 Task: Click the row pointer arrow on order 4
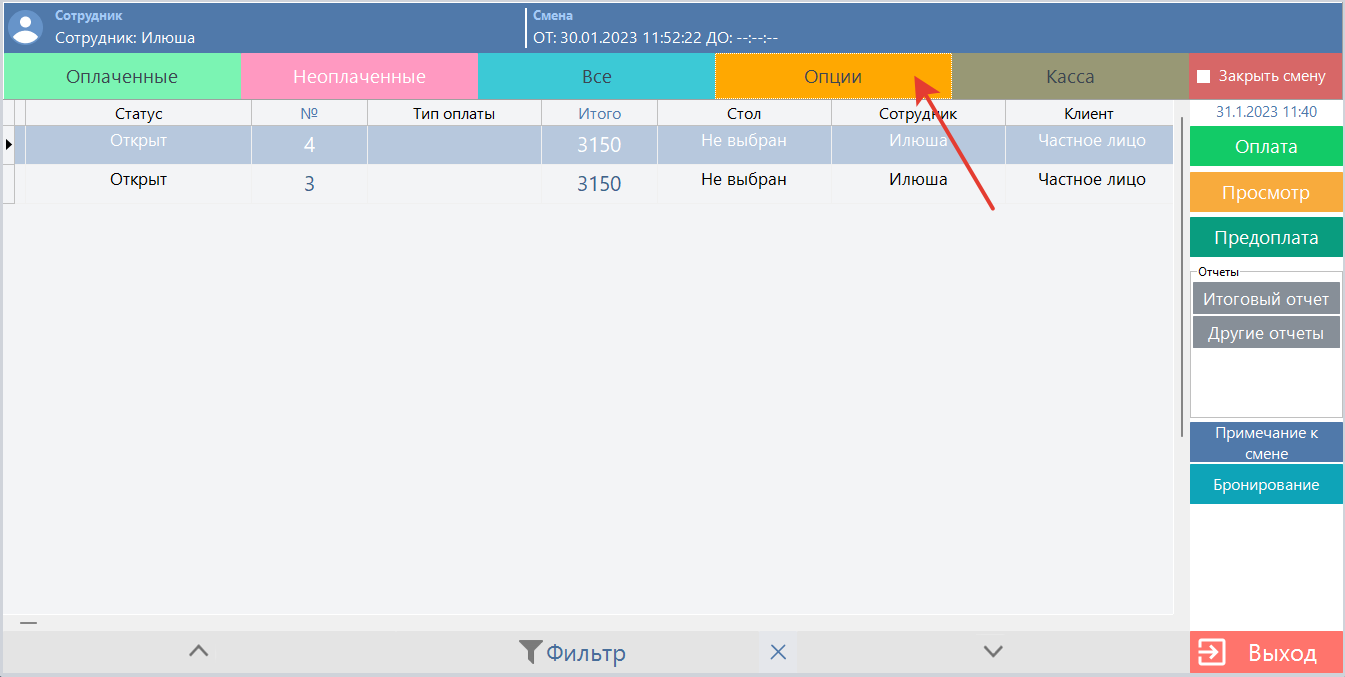click(9, 144)
